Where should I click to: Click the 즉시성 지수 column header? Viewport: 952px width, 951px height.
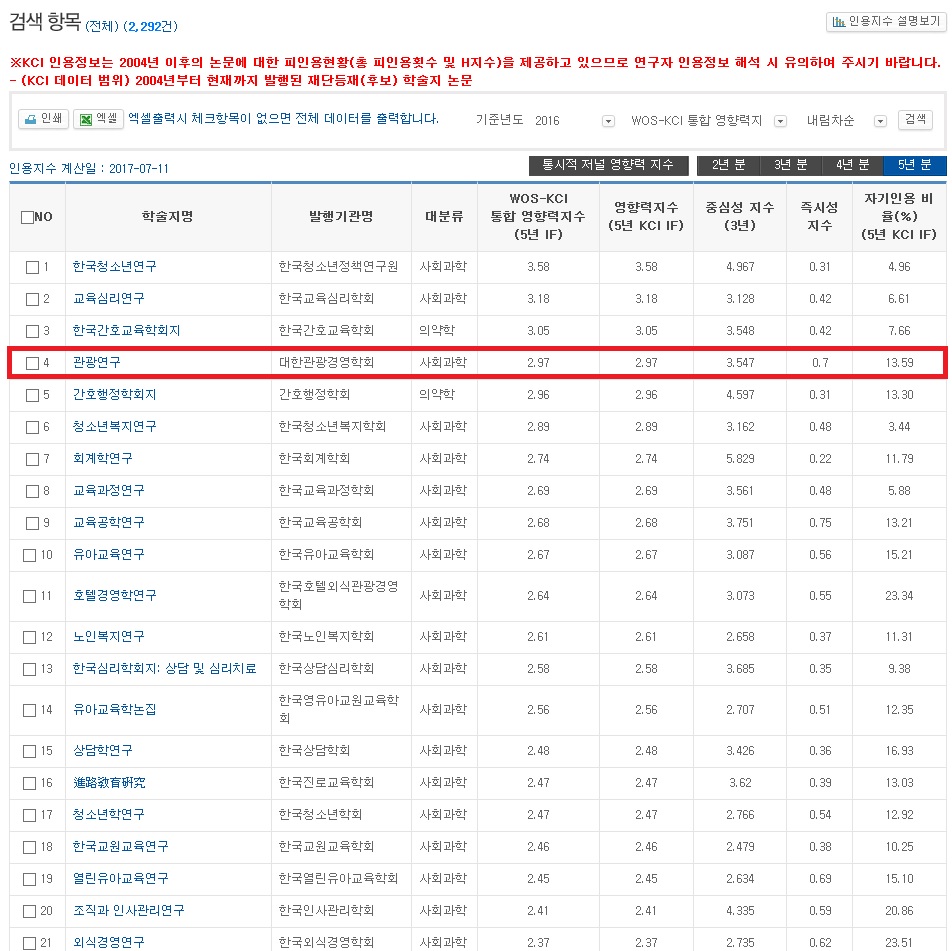819,217
